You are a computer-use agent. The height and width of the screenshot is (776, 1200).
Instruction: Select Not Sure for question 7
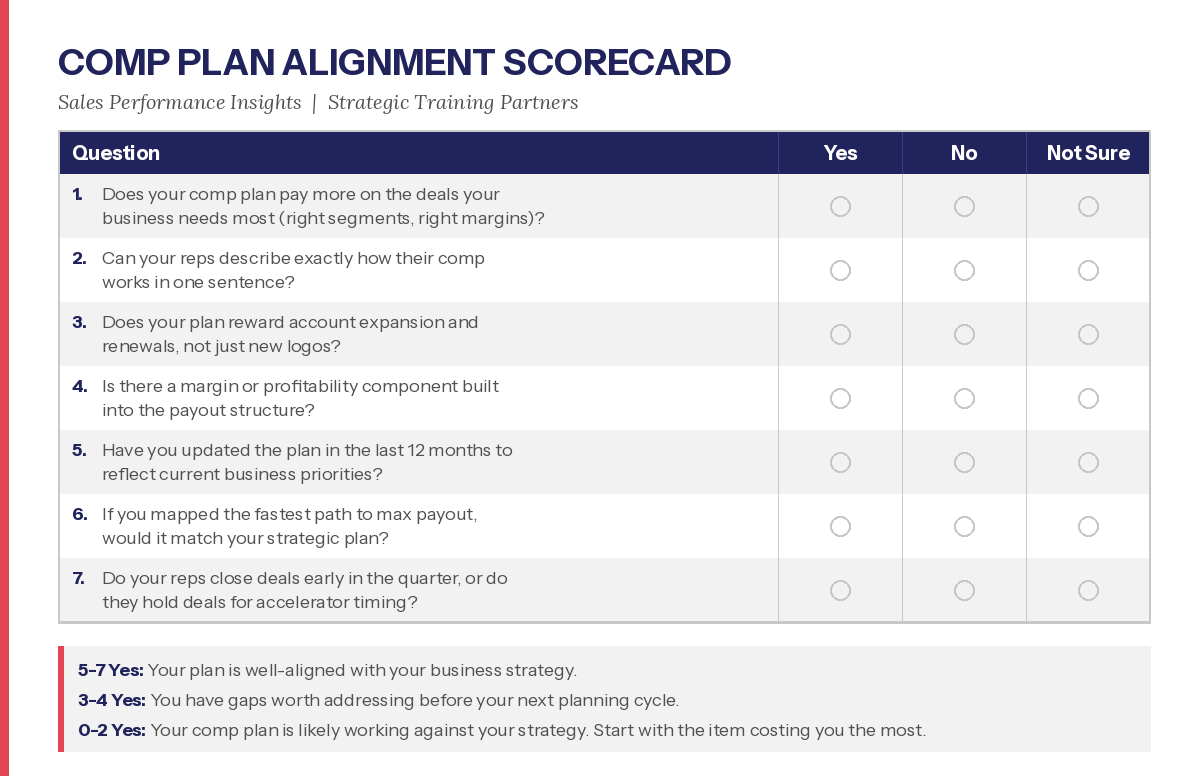coord(1088,590)
